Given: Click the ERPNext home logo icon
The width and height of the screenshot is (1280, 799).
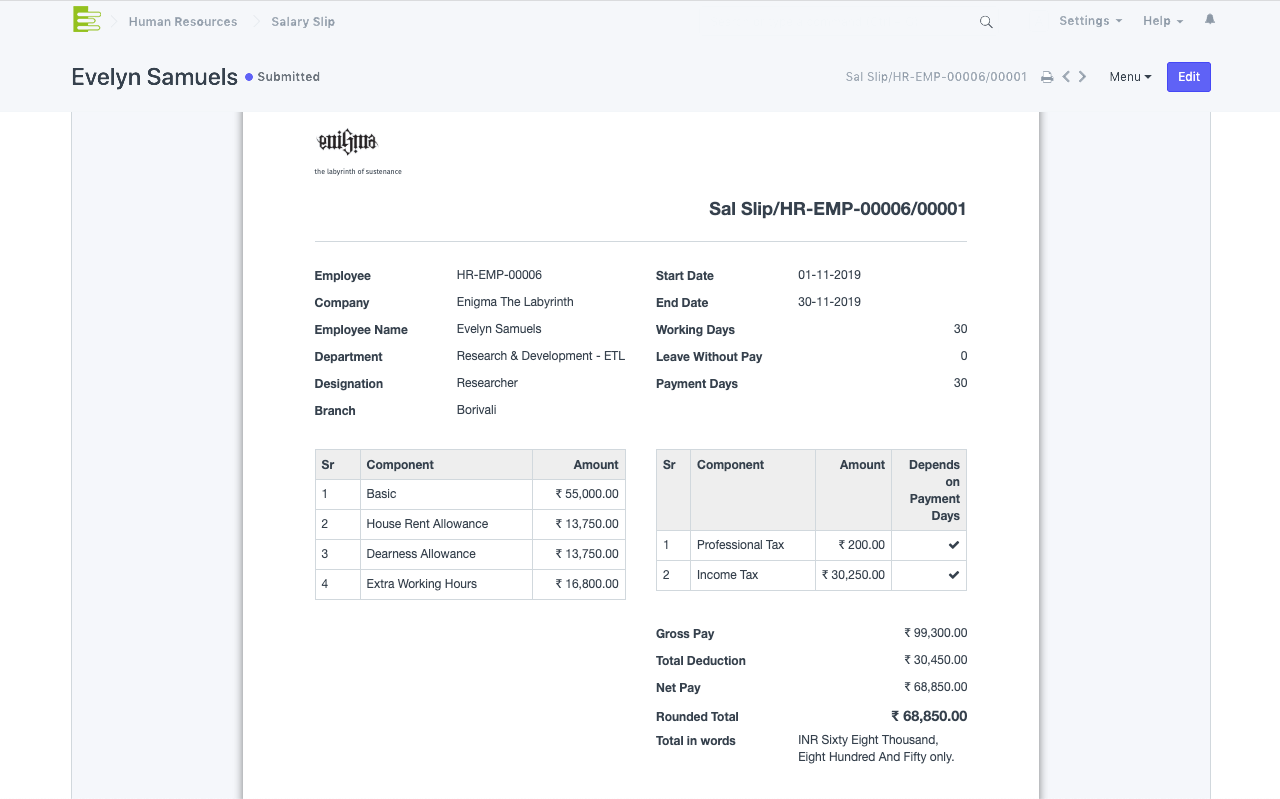Looking at the screenshot, I should 87,19.
